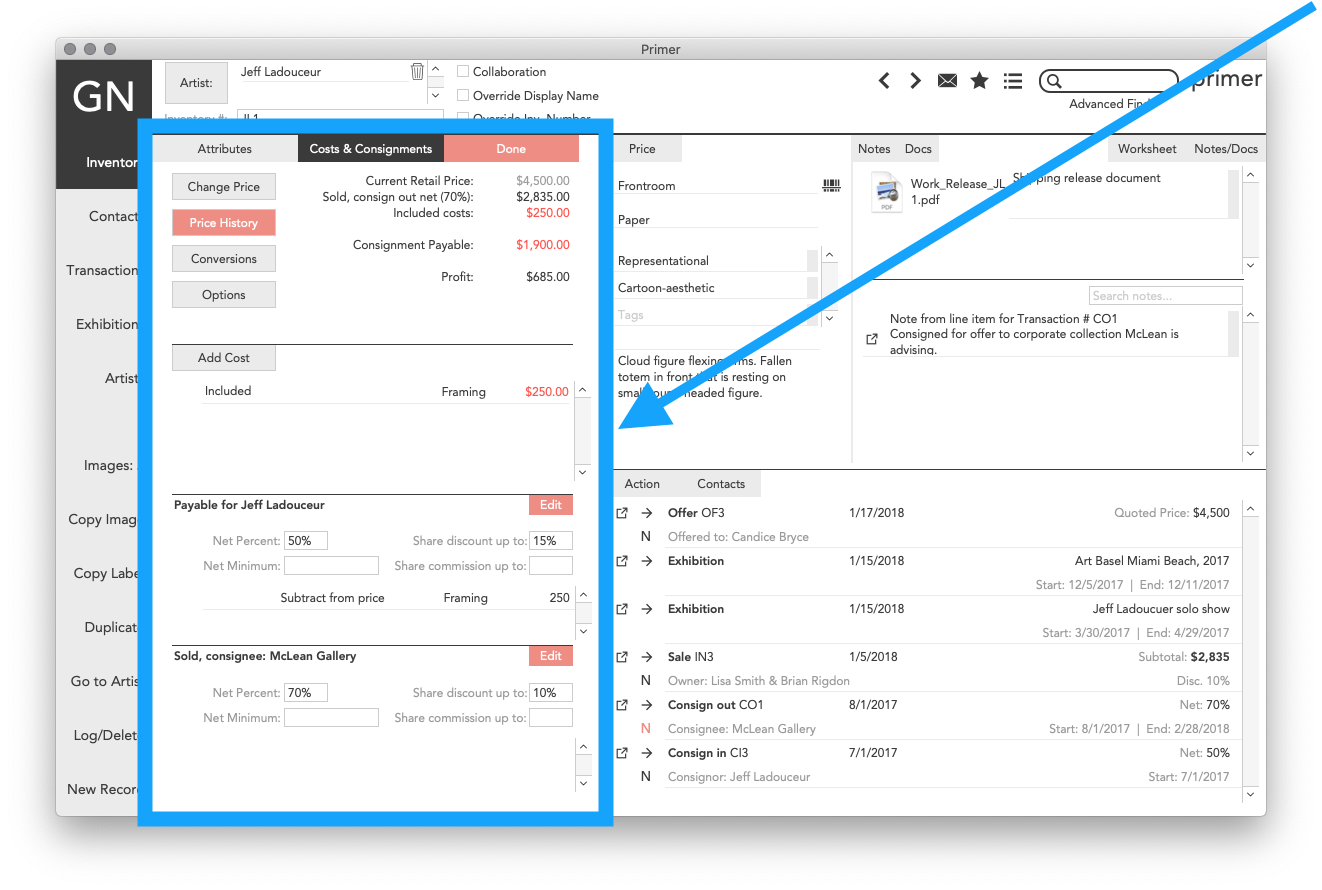Open the envelope mail icon in the toolbar

point(947,80)
